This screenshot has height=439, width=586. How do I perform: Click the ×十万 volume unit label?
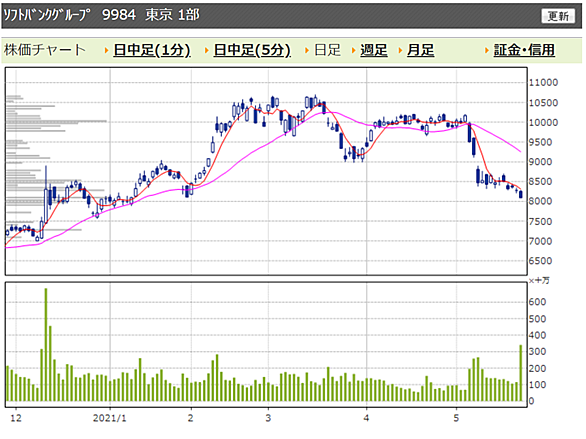click(539, 281)
